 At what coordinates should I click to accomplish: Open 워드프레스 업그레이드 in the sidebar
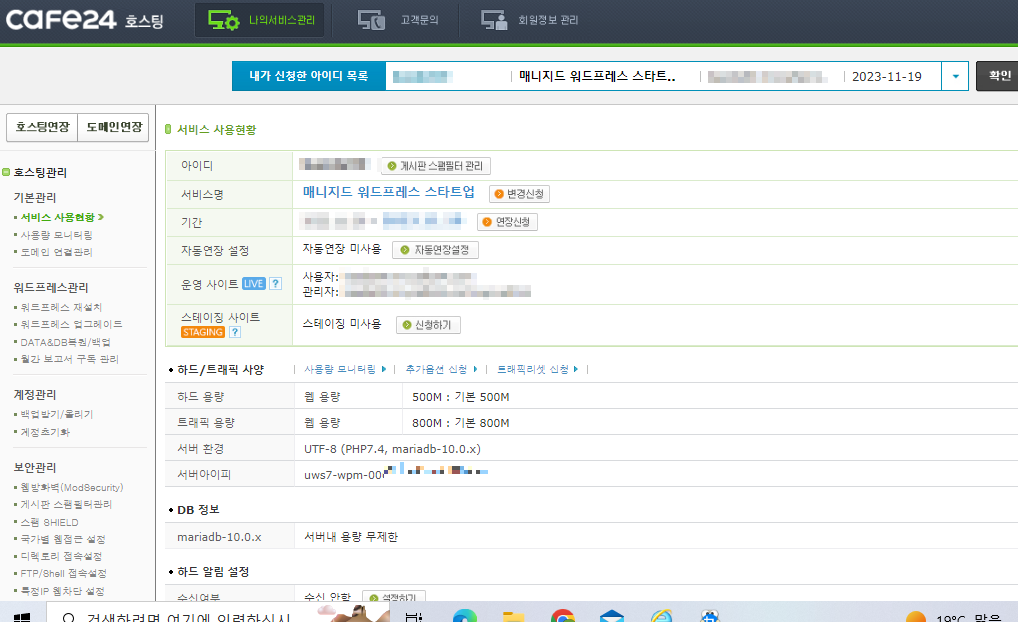pos(71,324)
